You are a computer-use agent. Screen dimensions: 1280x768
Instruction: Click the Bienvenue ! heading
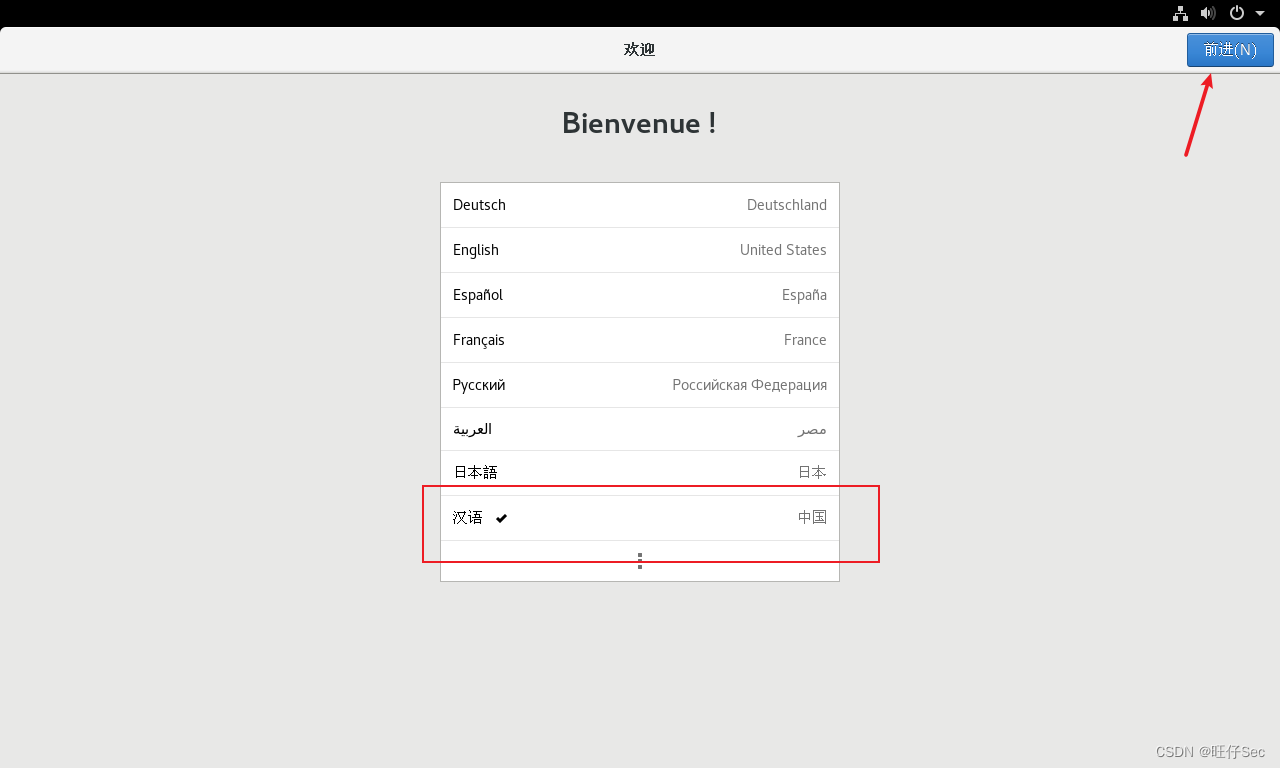[639, 123]
